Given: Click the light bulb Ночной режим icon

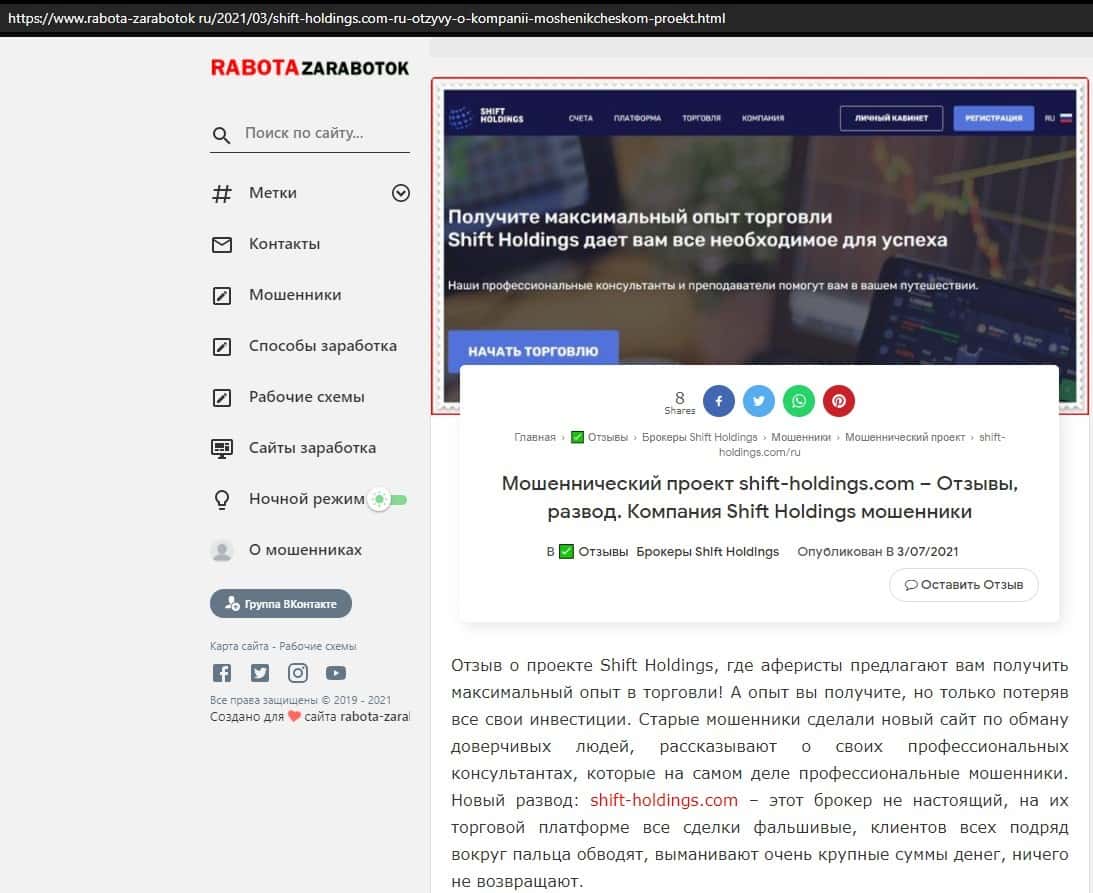Looking at the screenshot, I should (x=222, y=499).
